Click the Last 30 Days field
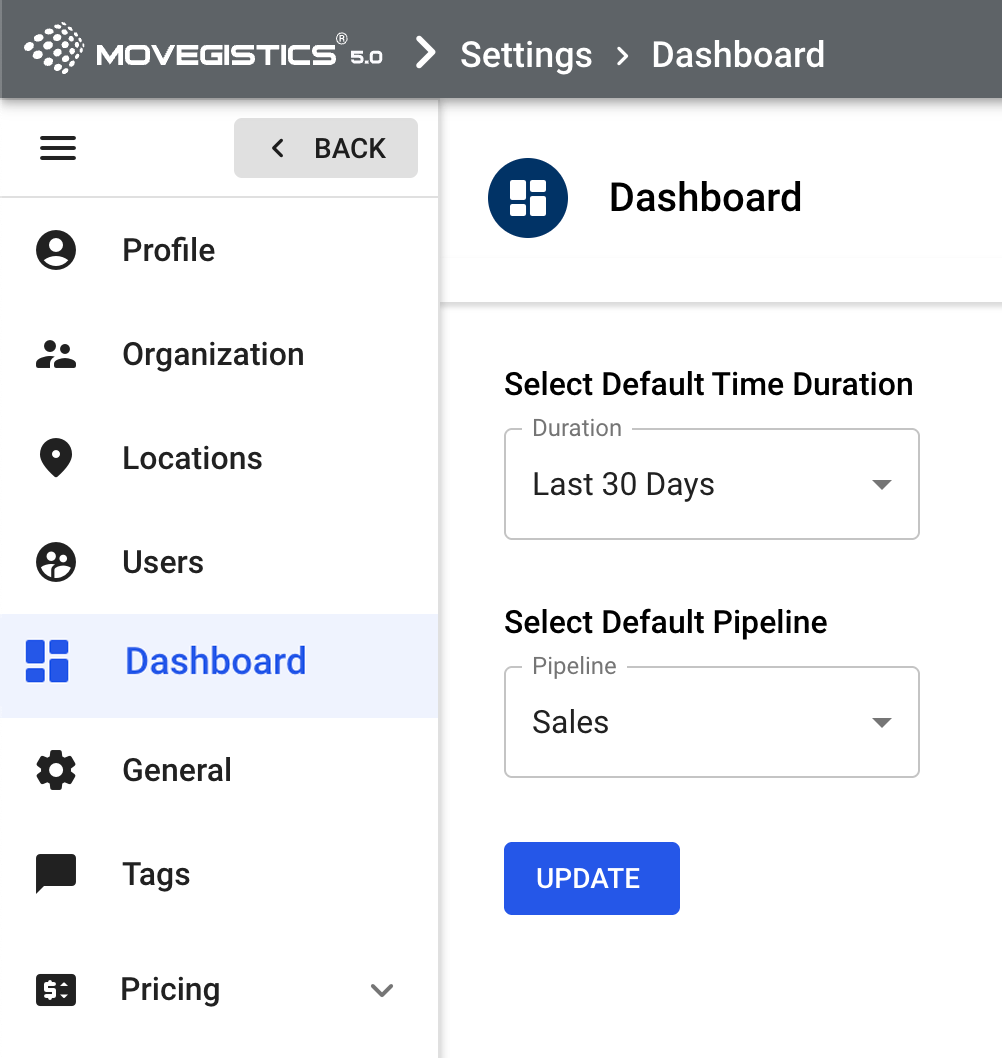The width and height of the screenshot is (1002, 1058). 690,485
